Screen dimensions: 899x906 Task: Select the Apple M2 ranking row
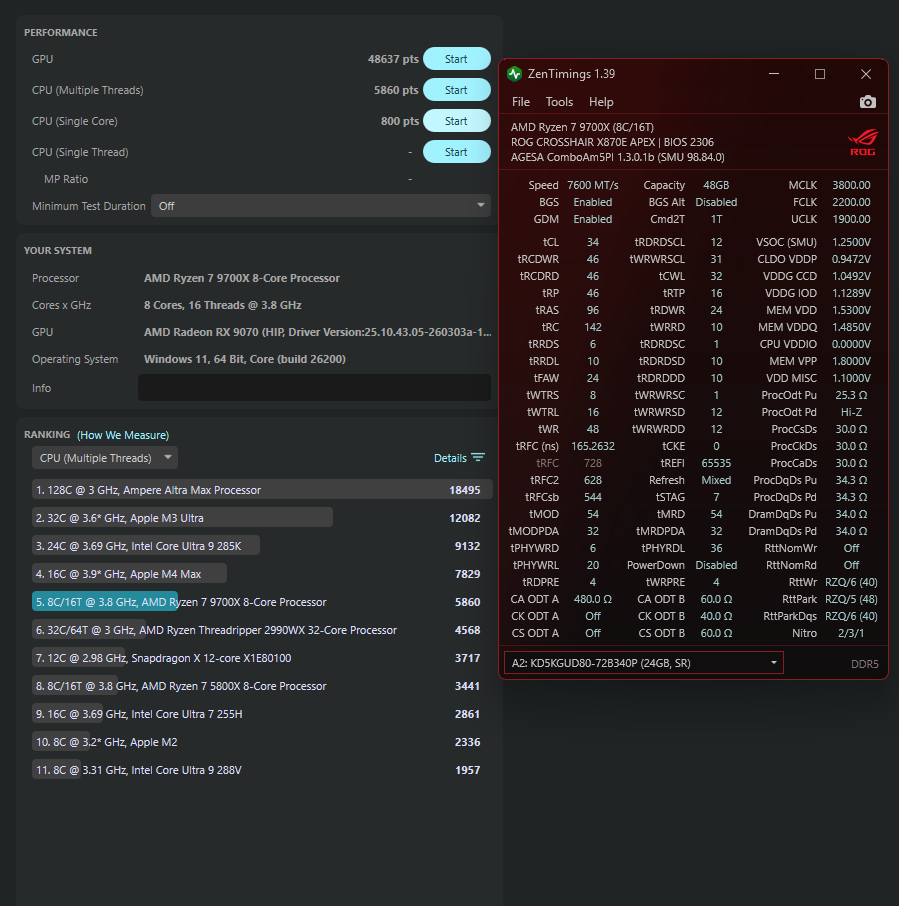(262, 742)
